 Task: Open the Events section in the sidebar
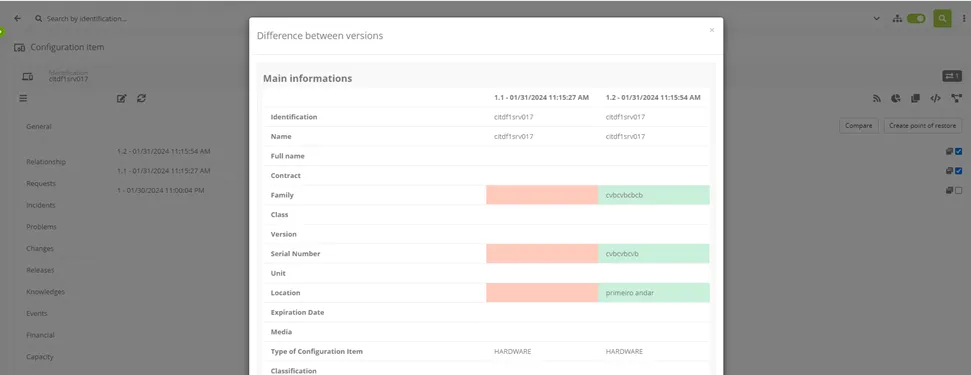click(37, 313)
